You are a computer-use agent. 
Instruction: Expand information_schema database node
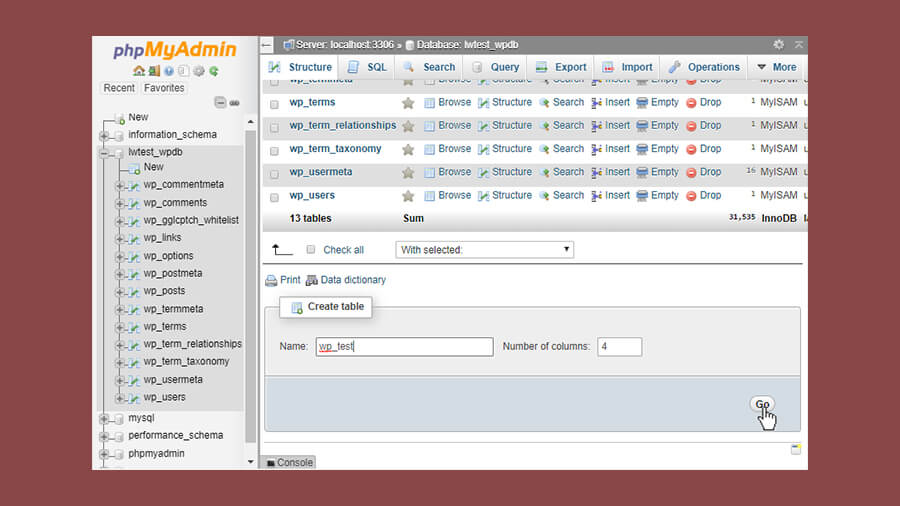point(104,135)
